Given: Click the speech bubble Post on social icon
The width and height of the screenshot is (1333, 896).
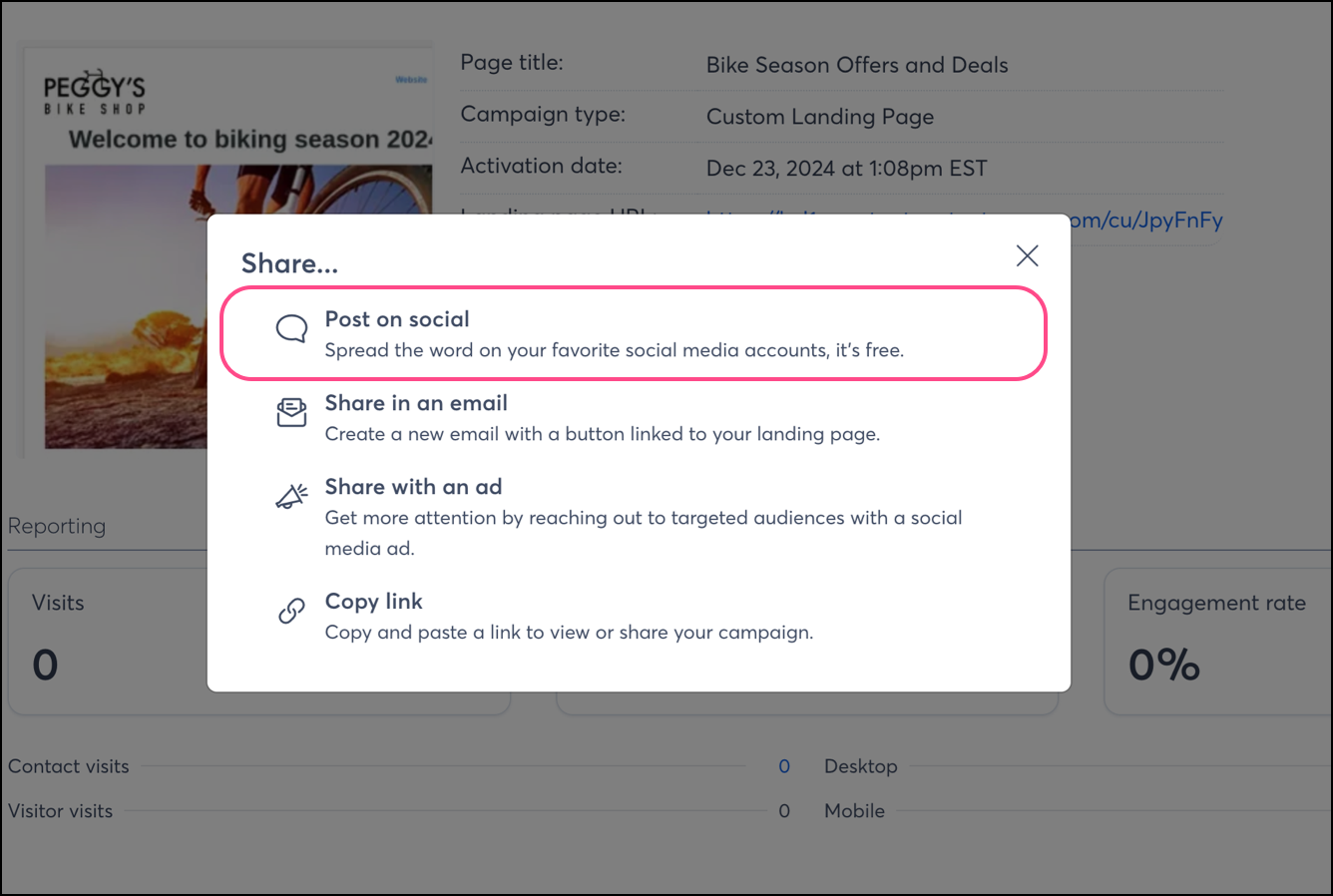Looking at the screenshot, I should click(291, 329).
